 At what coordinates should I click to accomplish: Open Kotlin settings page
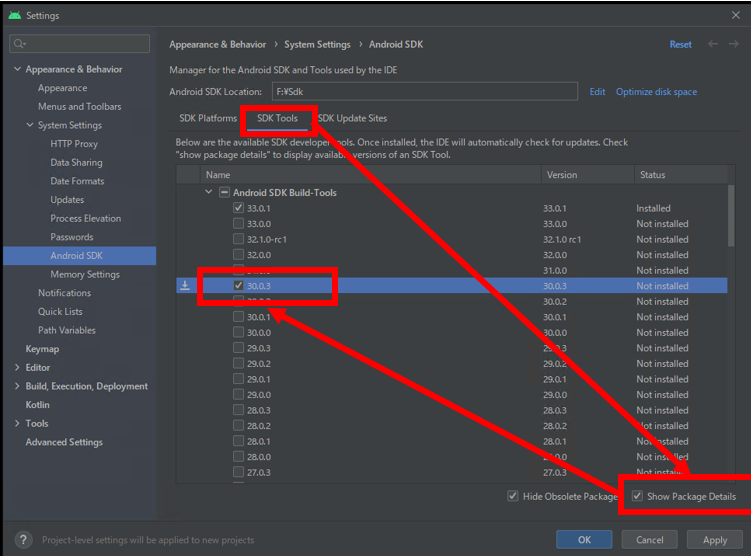point(37,405)
